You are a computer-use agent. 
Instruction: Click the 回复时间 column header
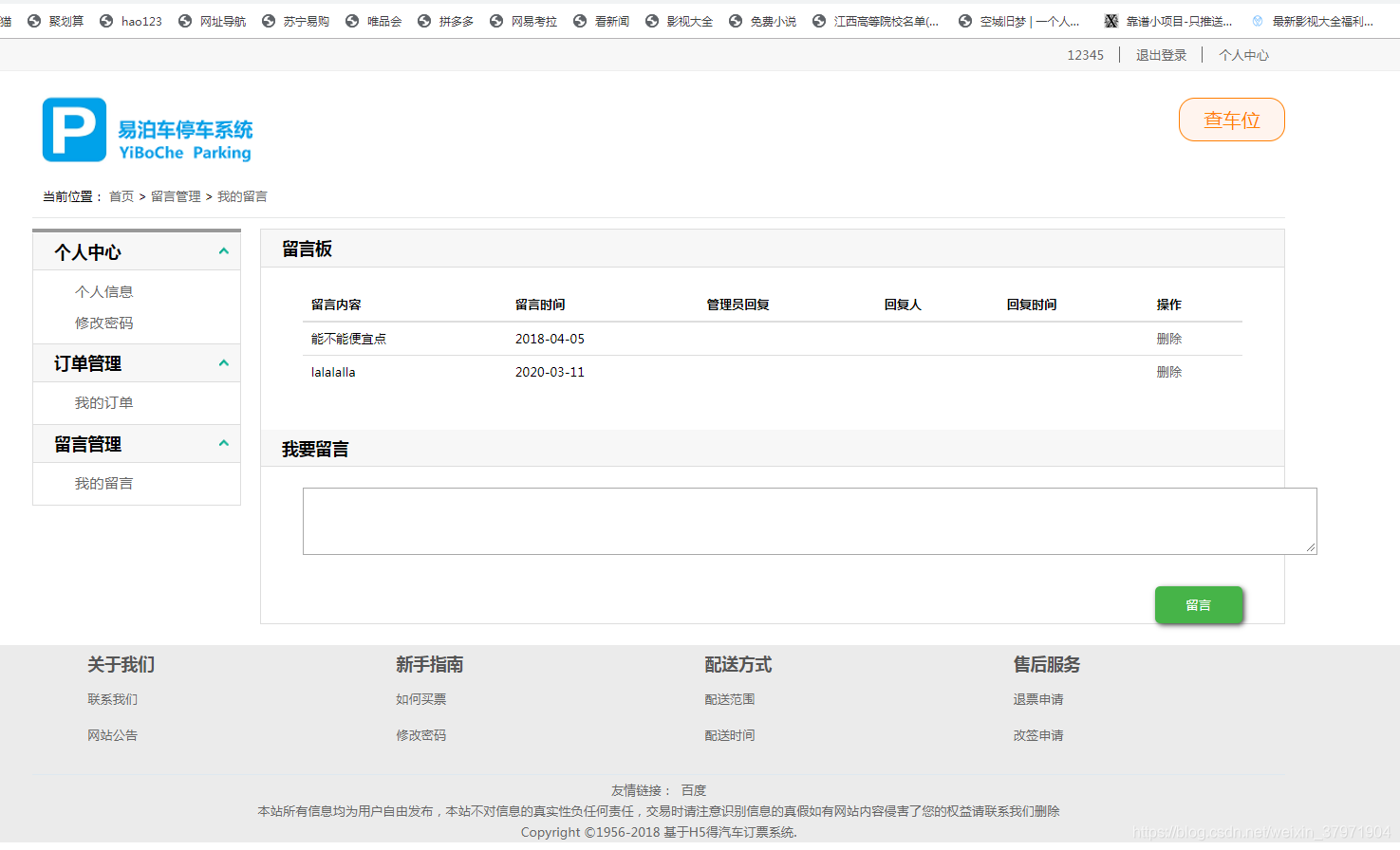[1032, 305]
